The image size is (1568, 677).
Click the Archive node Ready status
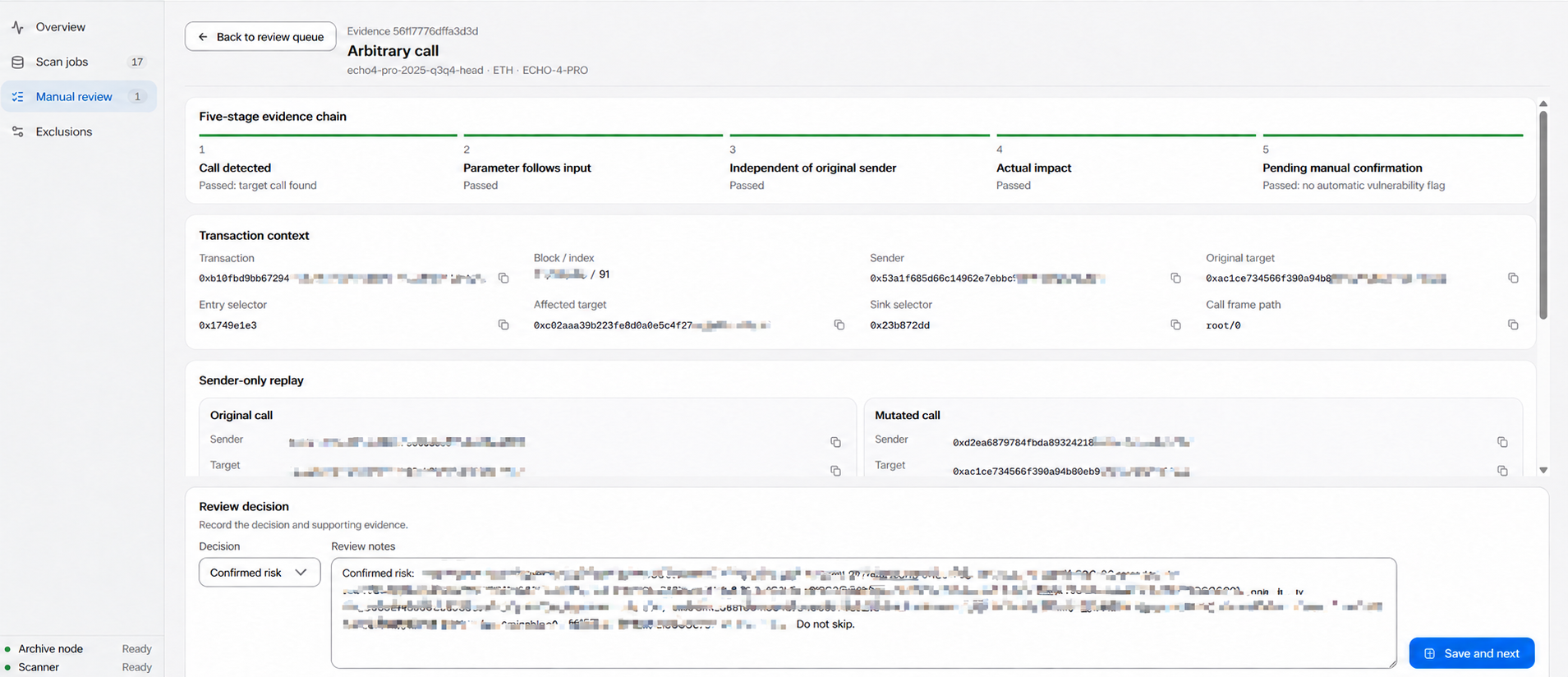click(137, 649)
